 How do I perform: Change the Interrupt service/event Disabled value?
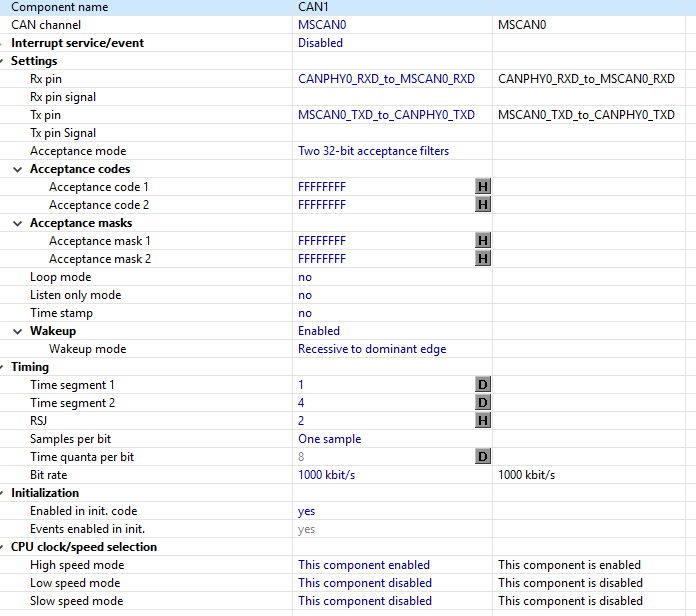[x=320, y=43]
